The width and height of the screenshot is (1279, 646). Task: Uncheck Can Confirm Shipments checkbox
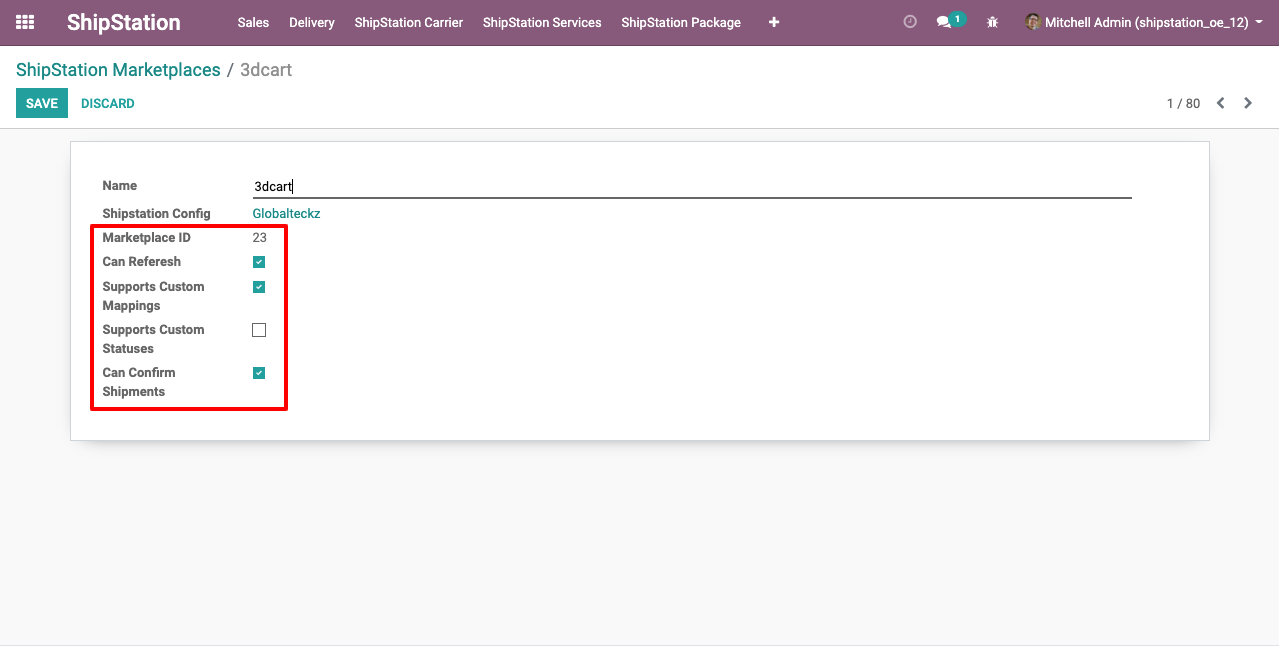click(x=259, y=373)
